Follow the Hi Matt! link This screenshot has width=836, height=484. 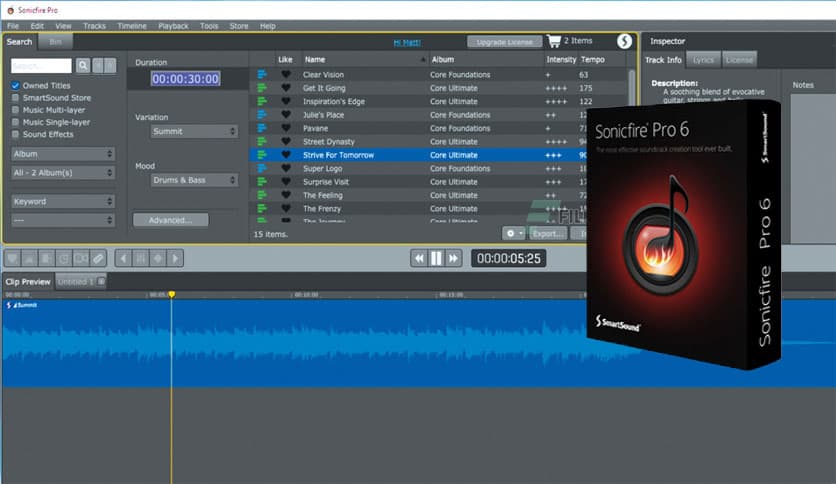(407, 42)
